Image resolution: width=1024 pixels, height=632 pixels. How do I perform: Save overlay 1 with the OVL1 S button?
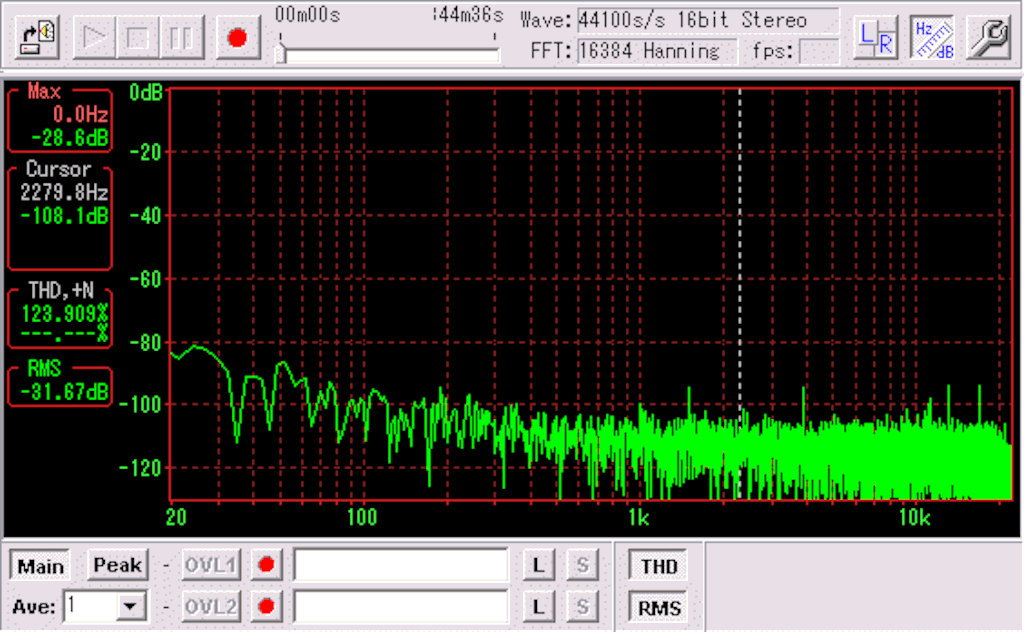coord(583,565)
